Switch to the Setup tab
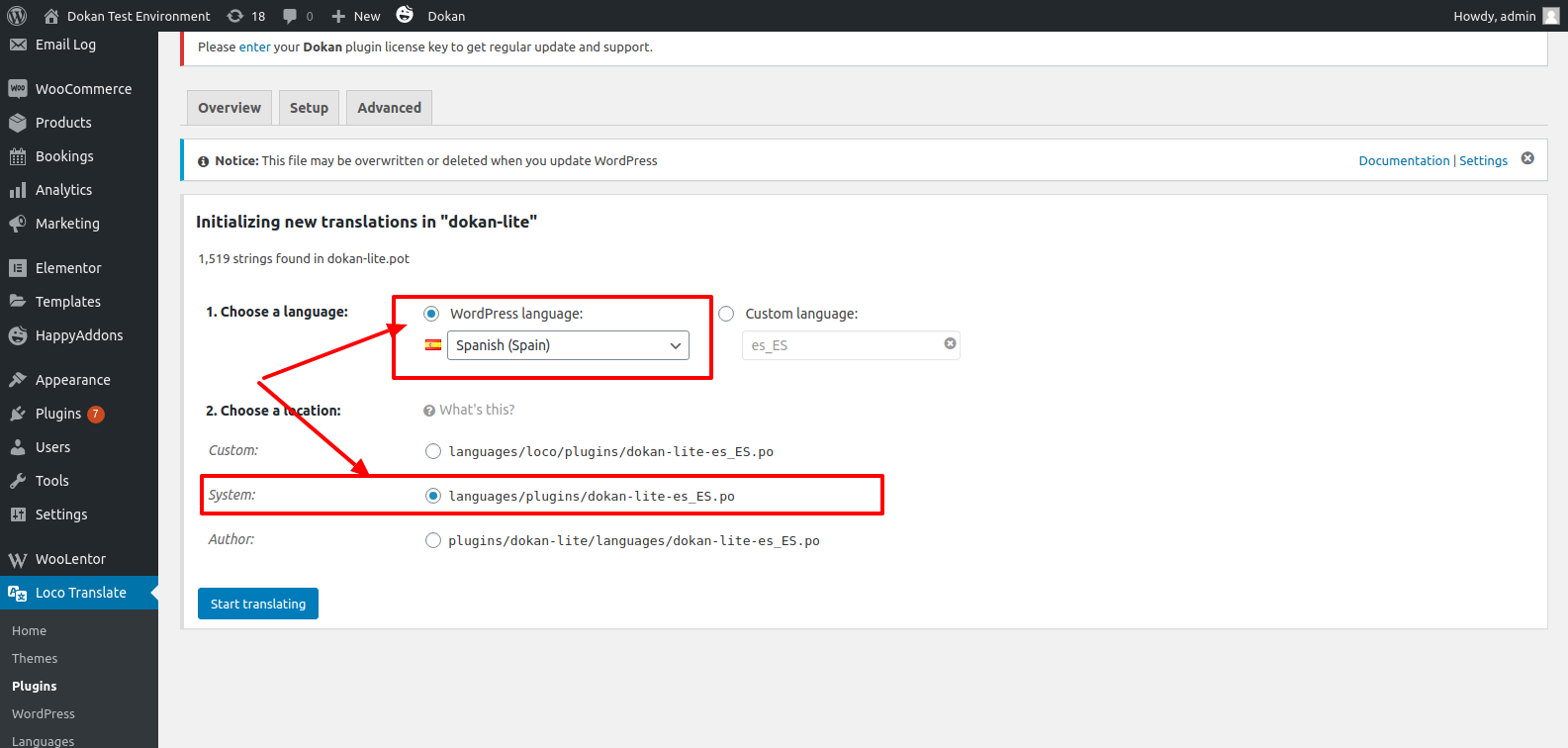The width and height of the screenshot is (1568, 748). (x=309, y=108)
